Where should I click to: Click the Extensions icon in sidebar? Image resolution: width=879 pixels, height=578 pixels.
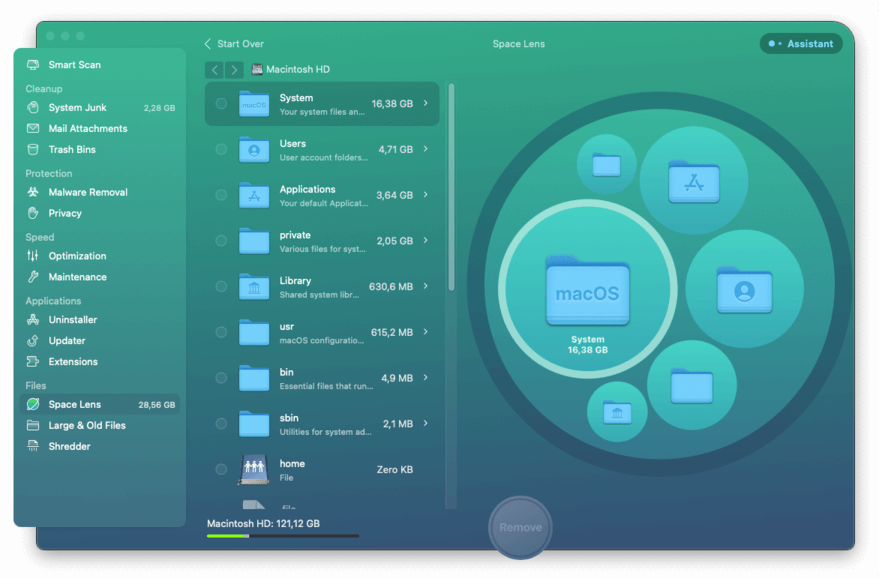33,362
